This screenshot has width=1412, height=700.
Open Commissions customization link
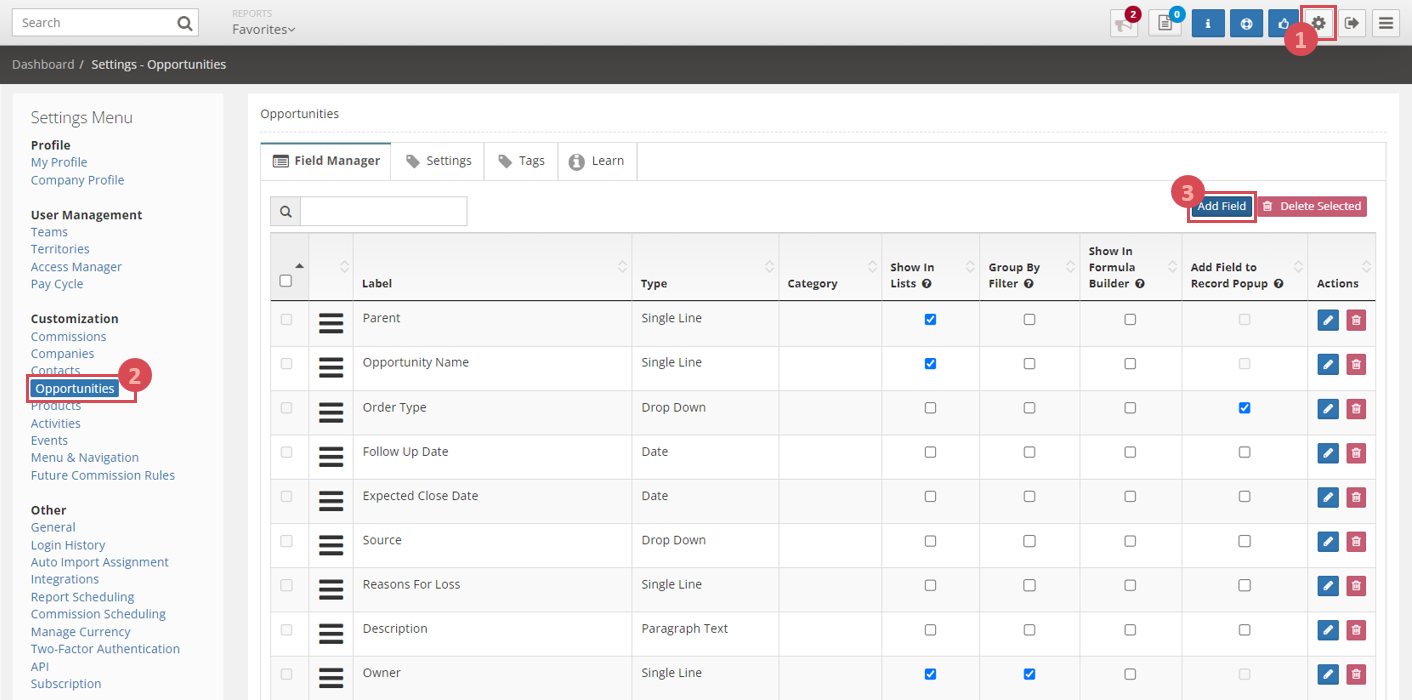(68, 337)
